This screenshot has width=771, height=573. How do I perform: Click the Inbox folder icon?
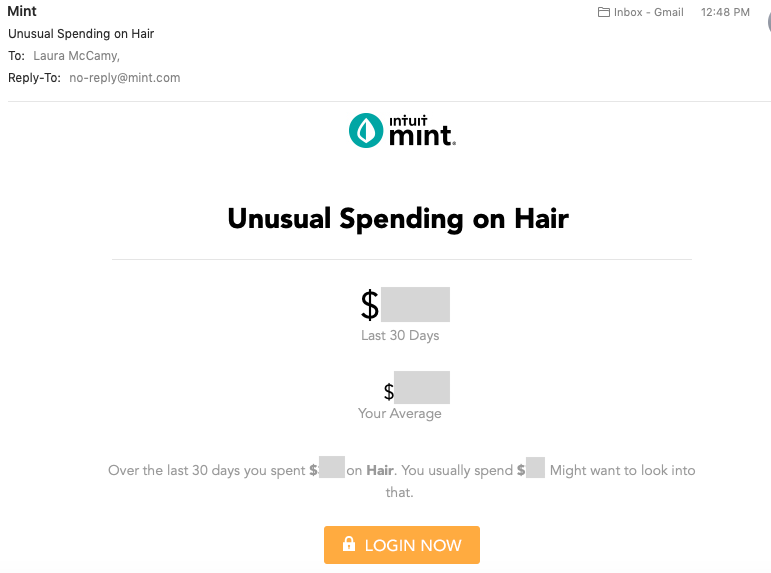point(603,13)
